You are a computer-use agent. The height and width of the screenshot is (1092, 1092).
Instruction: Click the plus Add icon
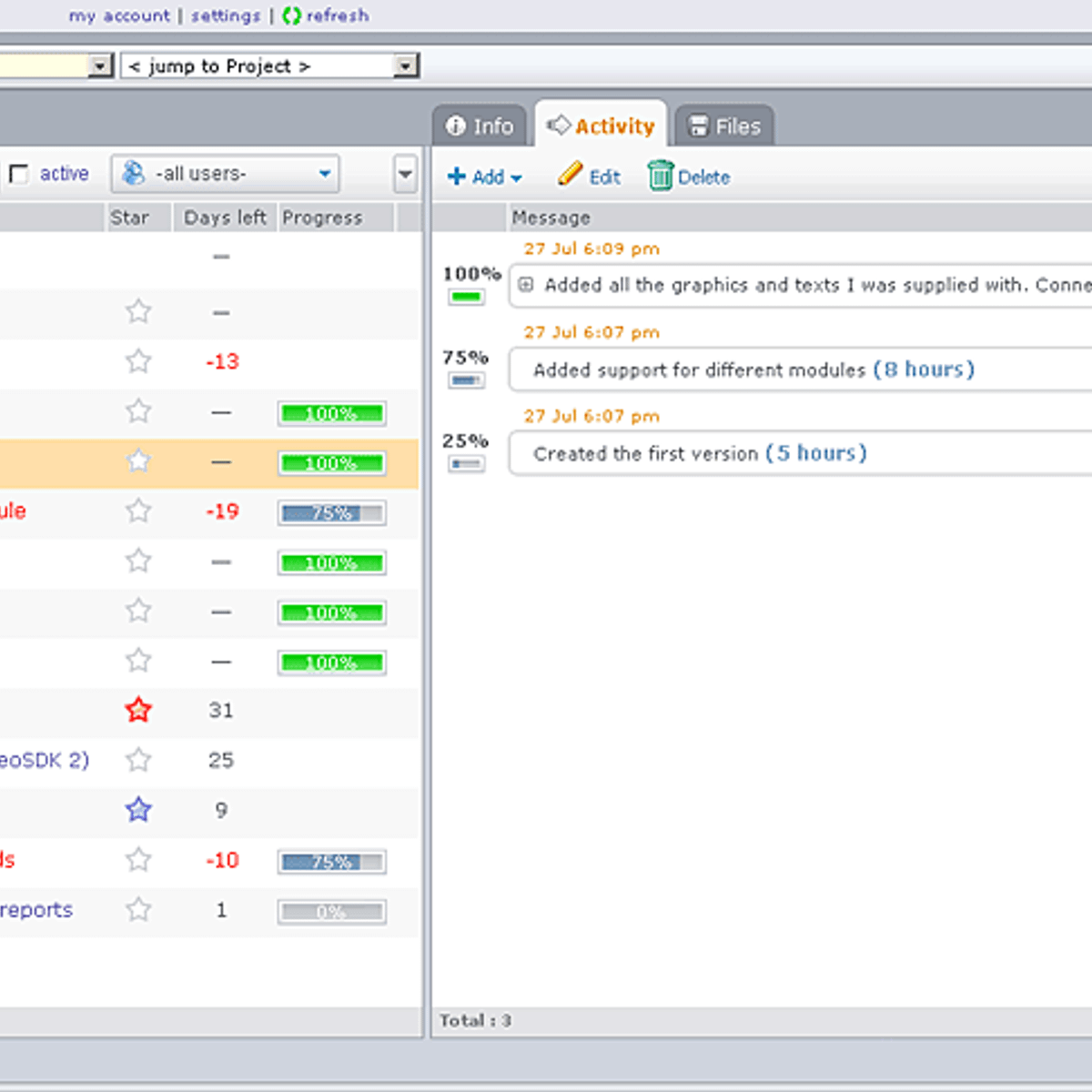[457, 177]
